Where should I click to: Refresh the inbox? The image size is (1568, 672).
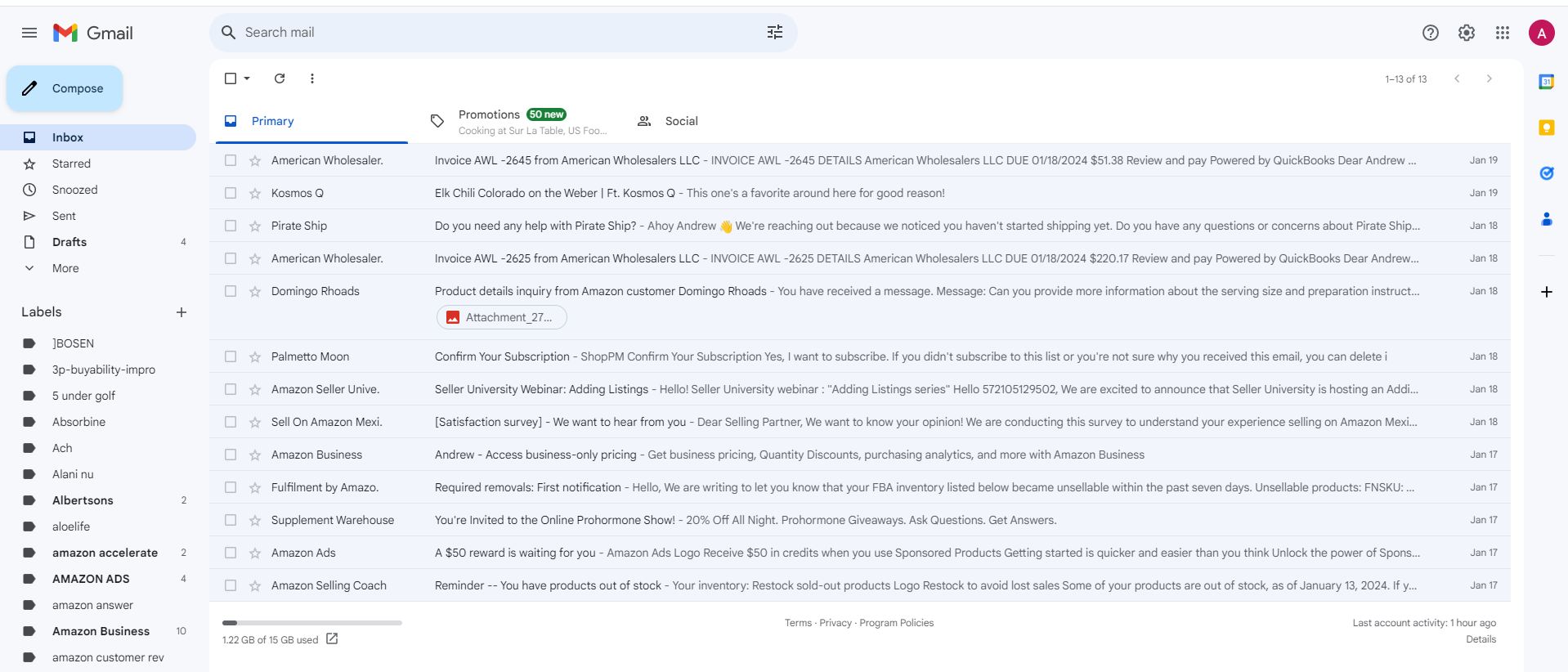280,78
